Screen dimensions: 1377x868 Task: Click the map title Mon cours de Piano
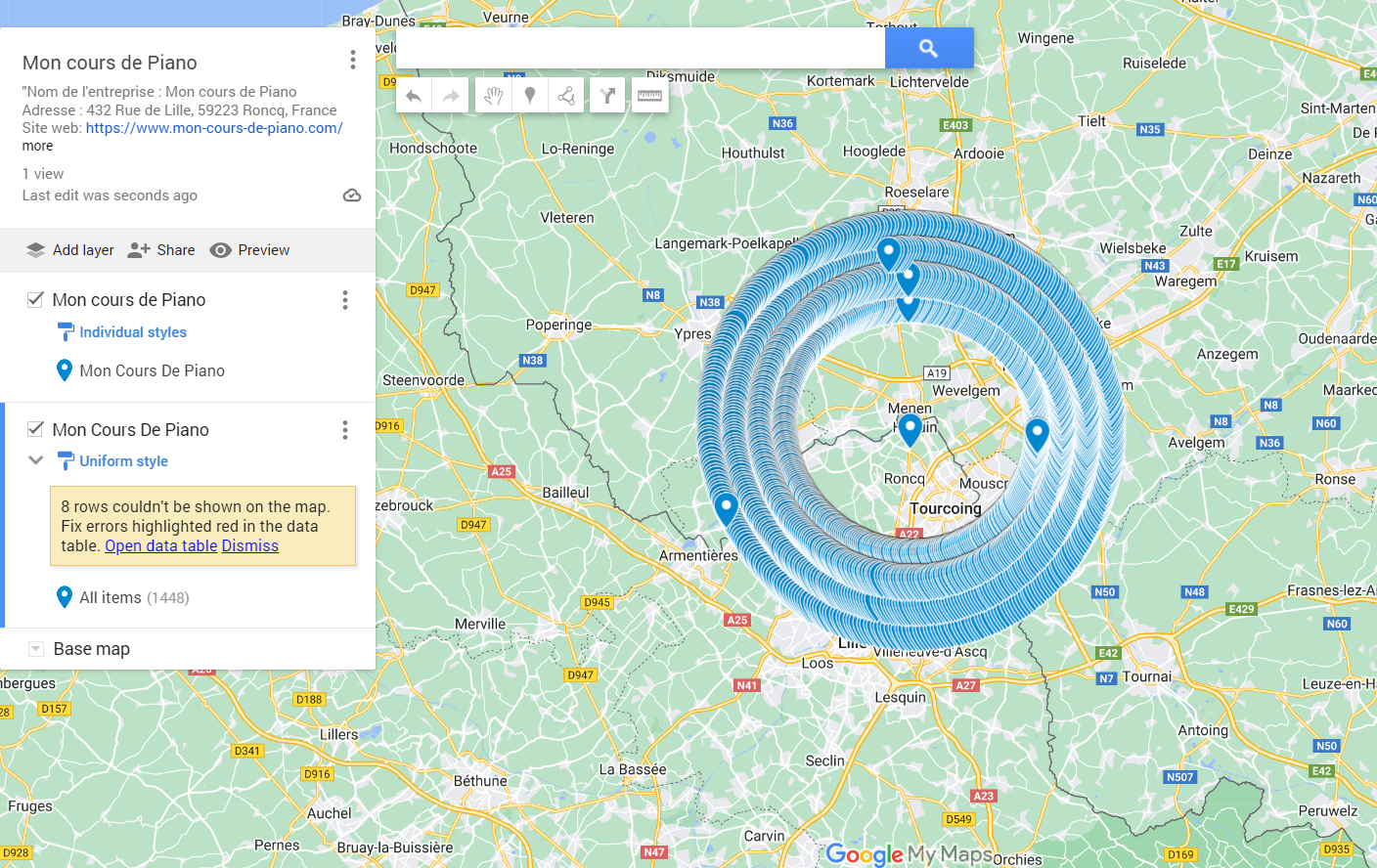coord(110,63)
